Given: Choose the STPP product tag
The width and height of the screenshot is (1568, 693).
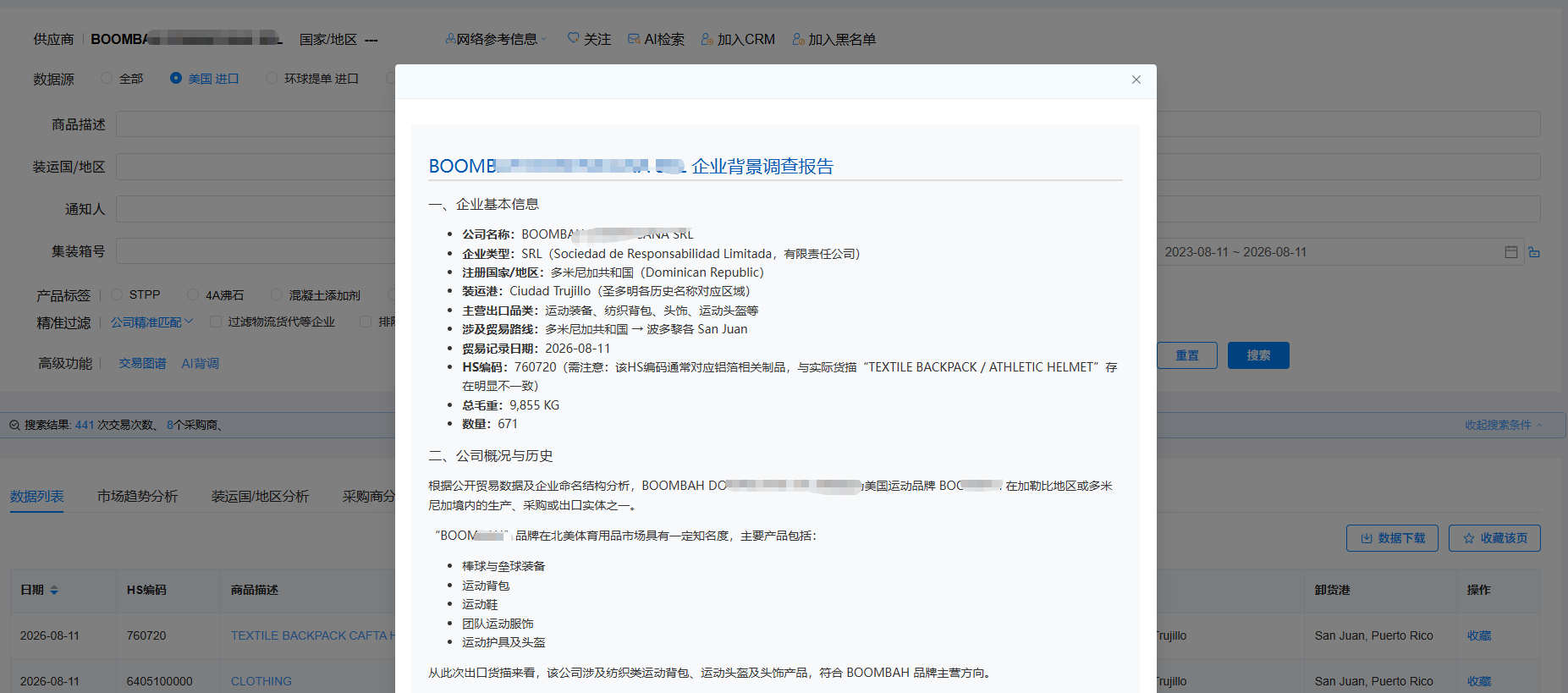Looking at the screenshot, I should [117, 294].
